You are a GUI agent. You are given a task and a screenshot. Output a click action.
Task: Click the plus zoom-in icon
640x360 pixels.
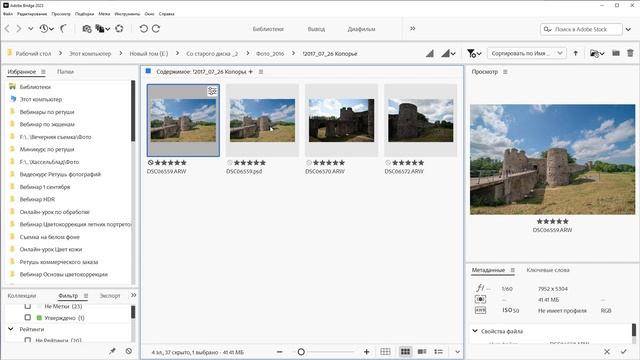pos(367,352)
